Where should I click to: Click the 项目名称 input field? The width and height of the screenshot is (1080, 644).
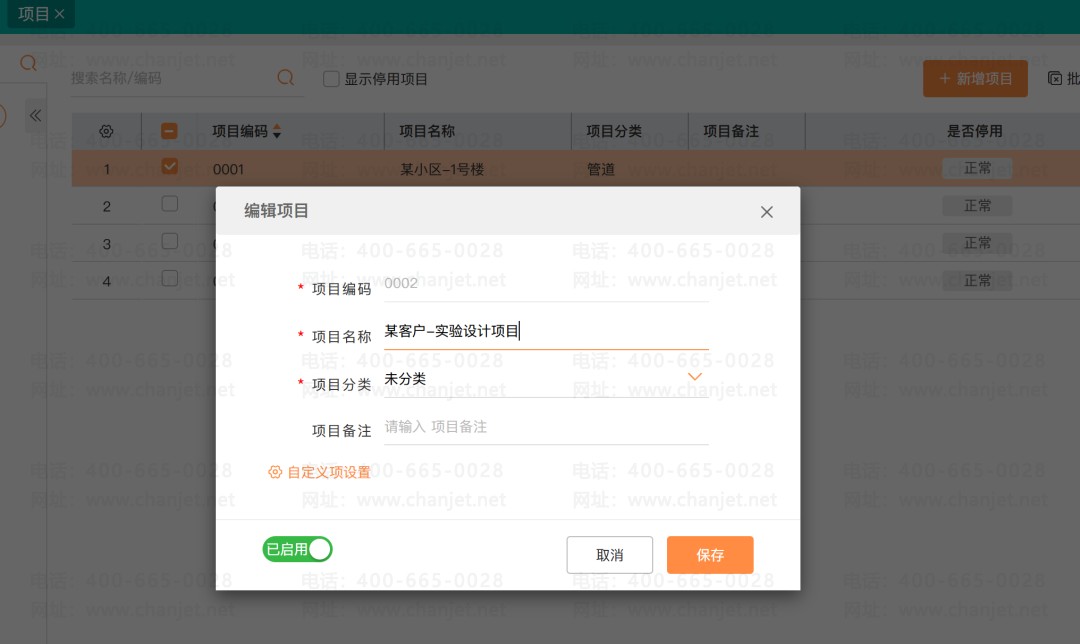point(546,331)
